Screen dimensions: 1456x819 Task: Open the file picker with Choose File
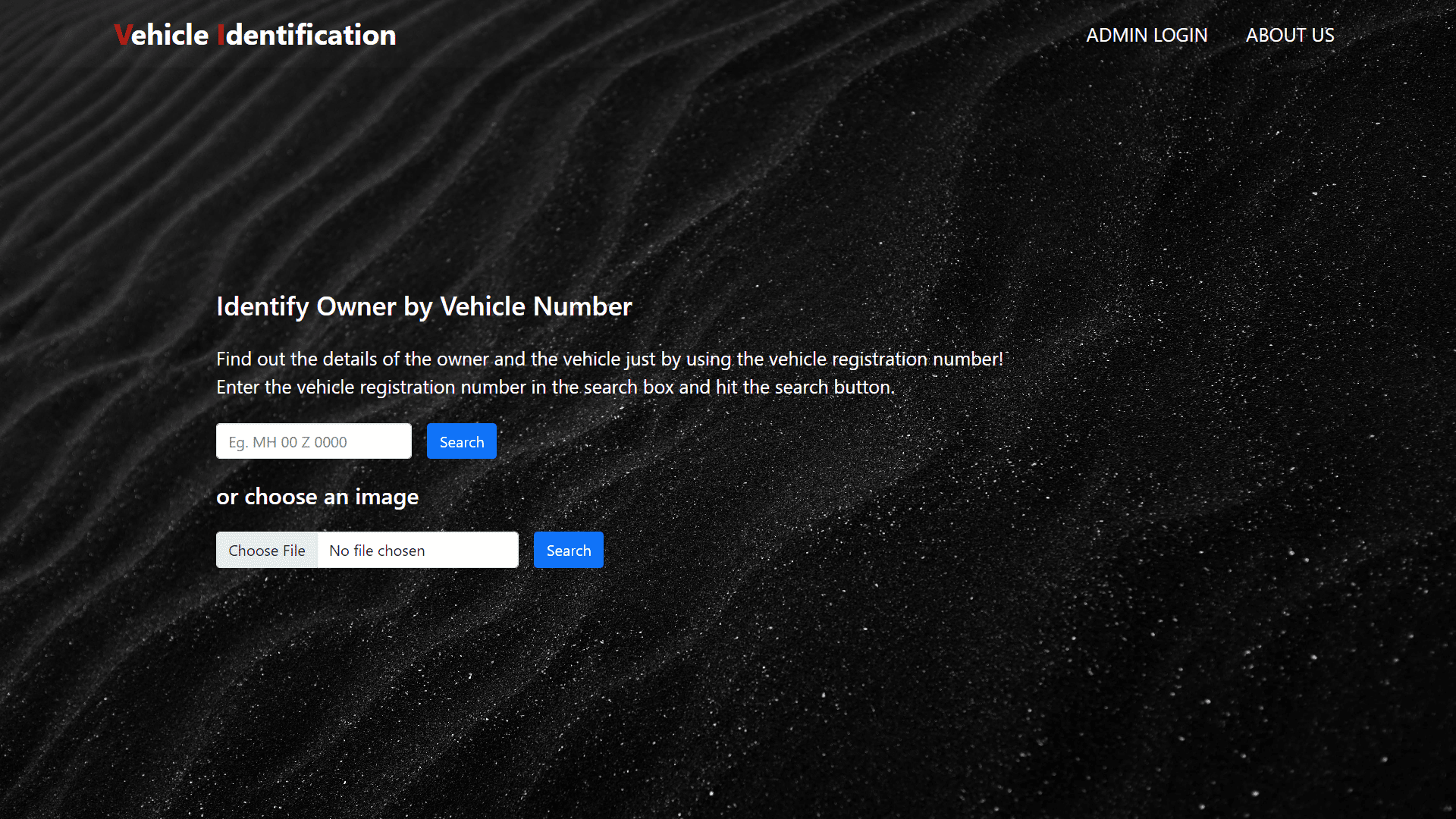[x=267, y=550]
